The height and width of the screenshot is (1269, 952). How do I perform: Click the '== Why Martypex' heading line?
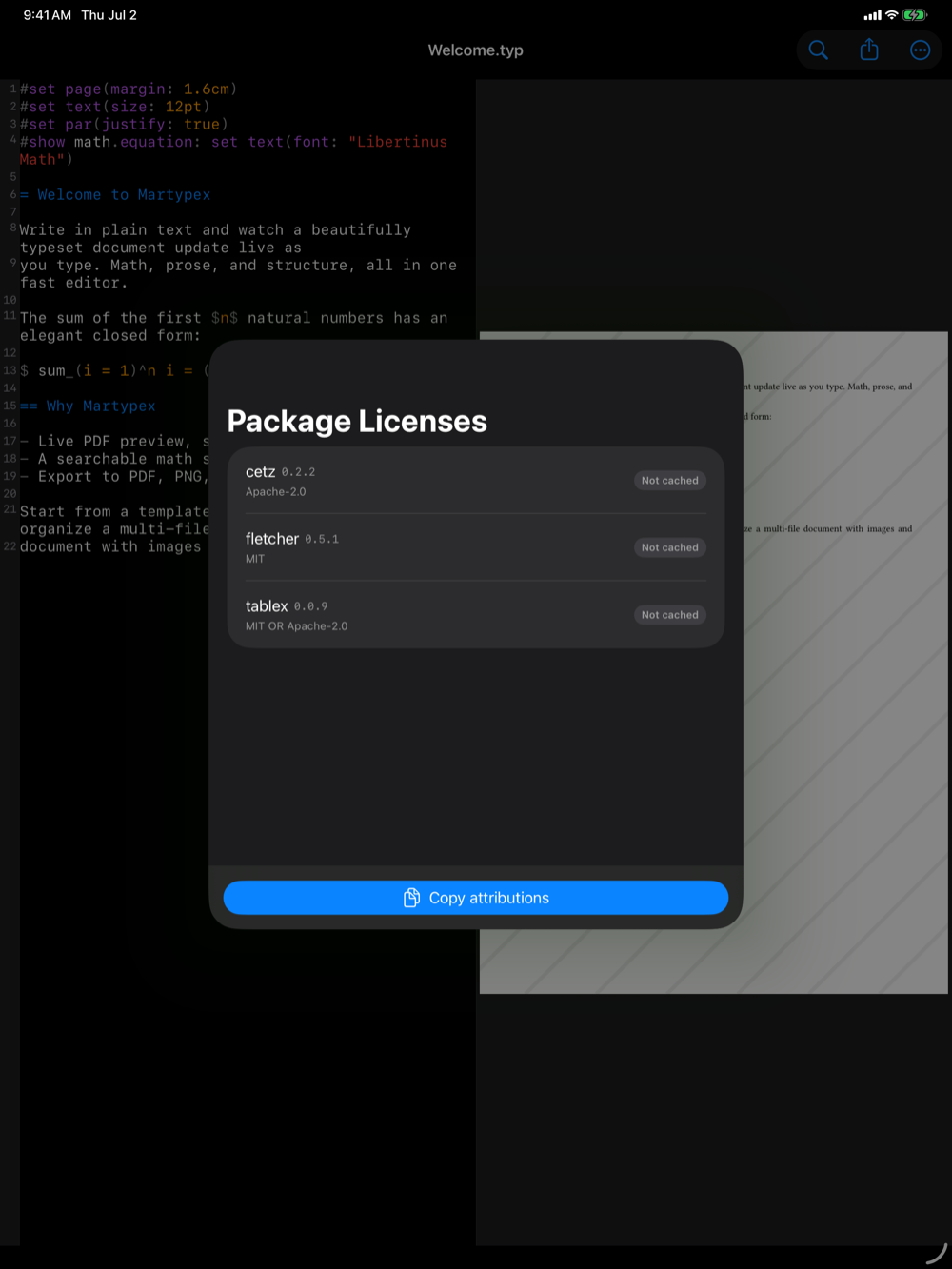tap(88, 406)
